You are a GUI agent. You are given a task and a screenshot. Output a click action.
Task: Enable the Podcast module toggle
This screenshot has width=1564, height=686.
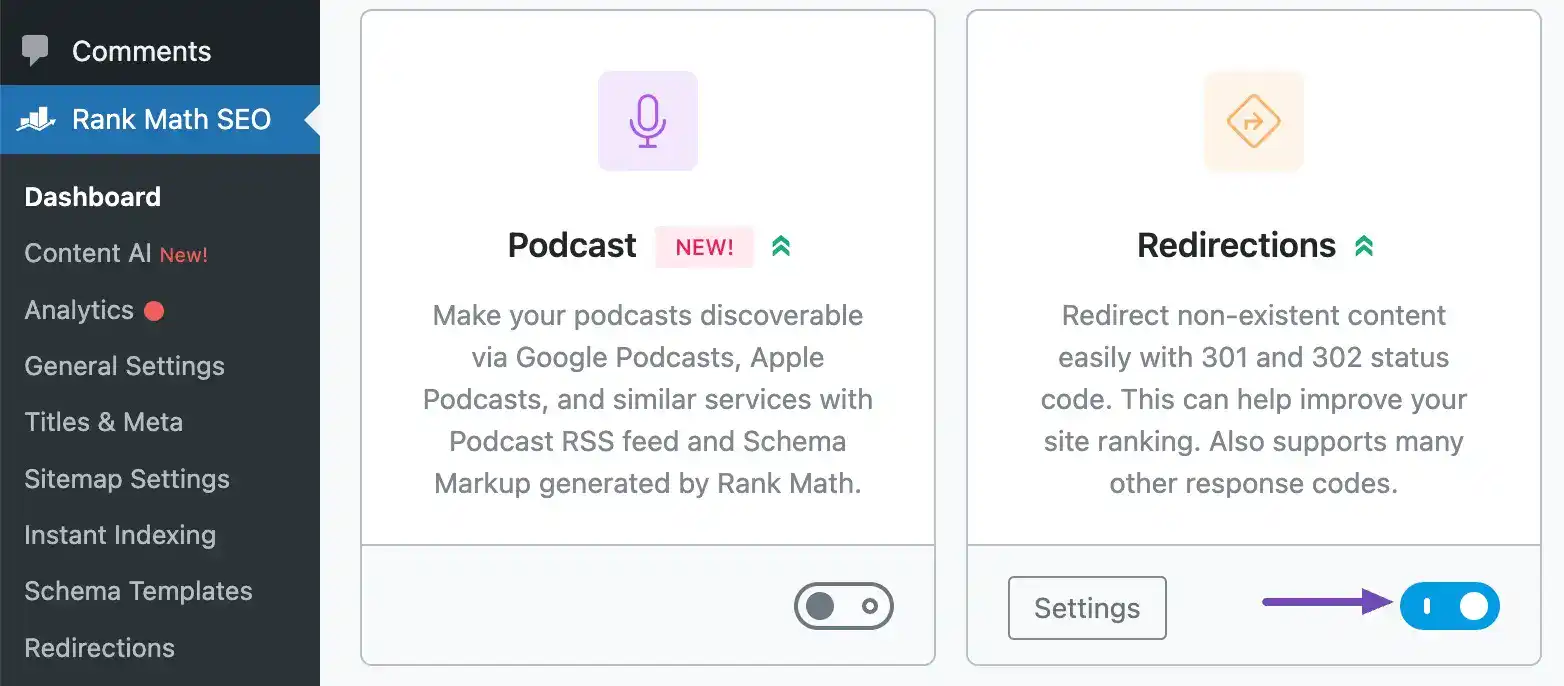843,606
